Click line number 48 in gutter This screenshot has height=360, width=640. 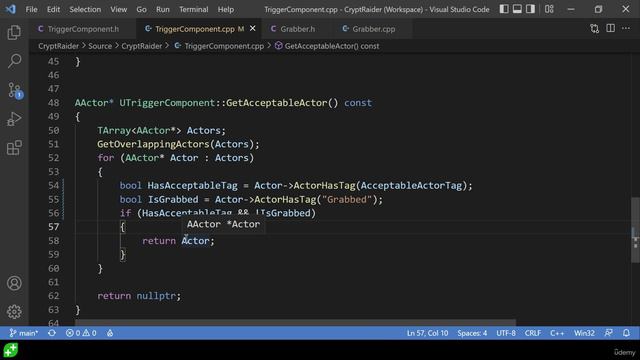point(53,103)
